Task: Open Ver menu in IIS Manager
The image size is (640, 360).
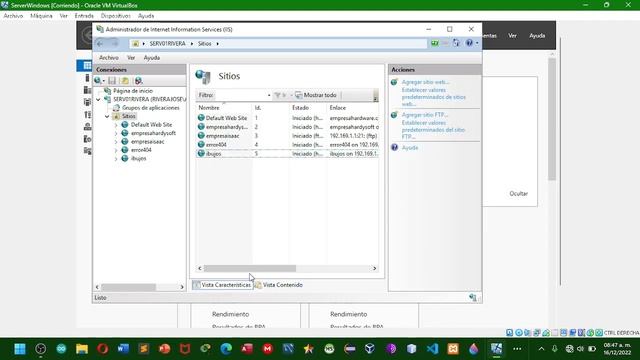Action: pos(131,58)
